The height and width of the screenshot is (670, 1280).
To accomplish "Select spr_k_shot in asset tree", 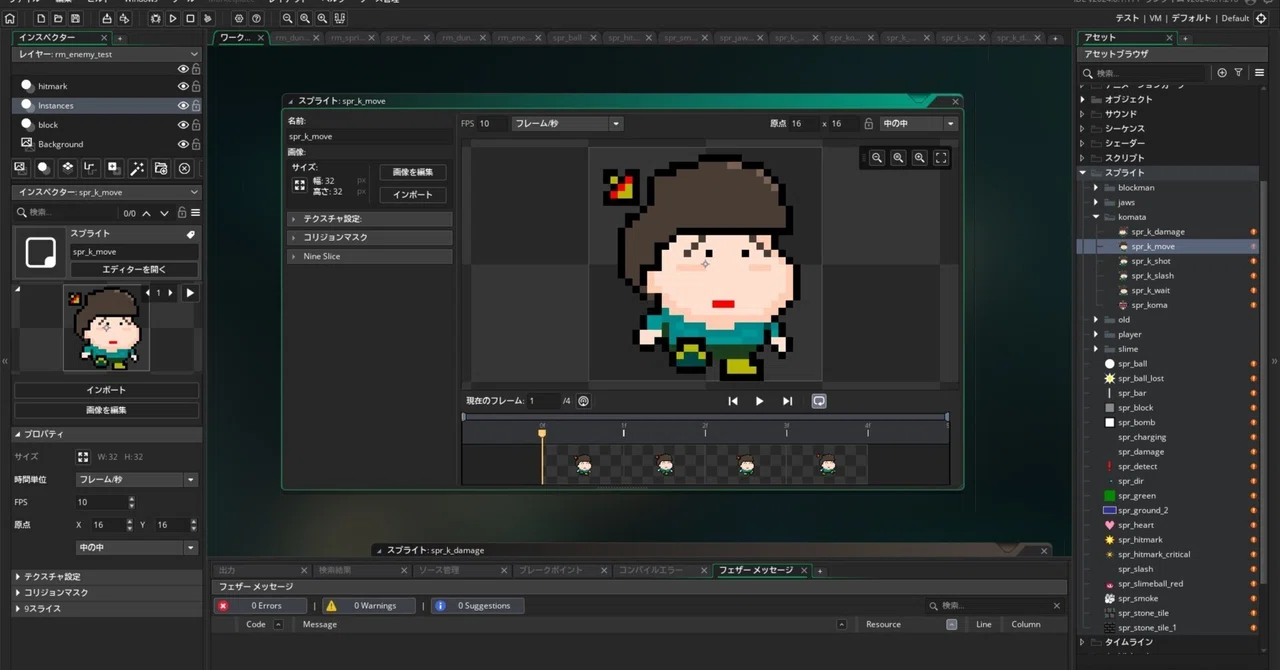I will [x=1151, y=261].
